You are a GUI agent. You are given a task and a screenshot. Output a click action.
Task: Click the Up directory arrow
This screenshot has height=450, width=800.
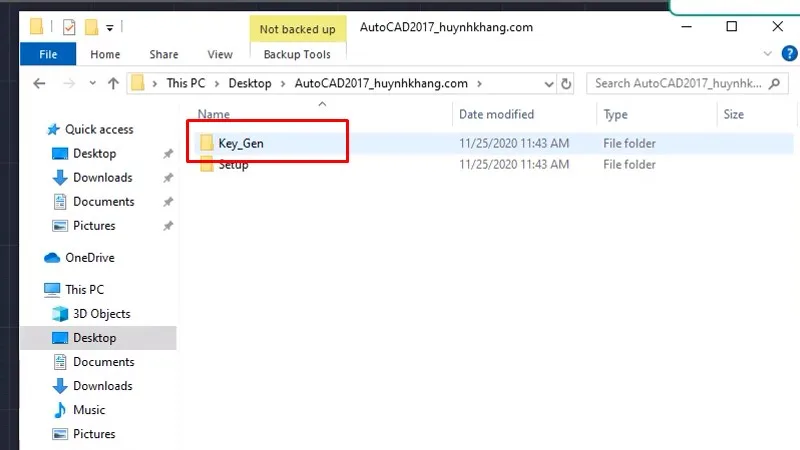point(113,84)
